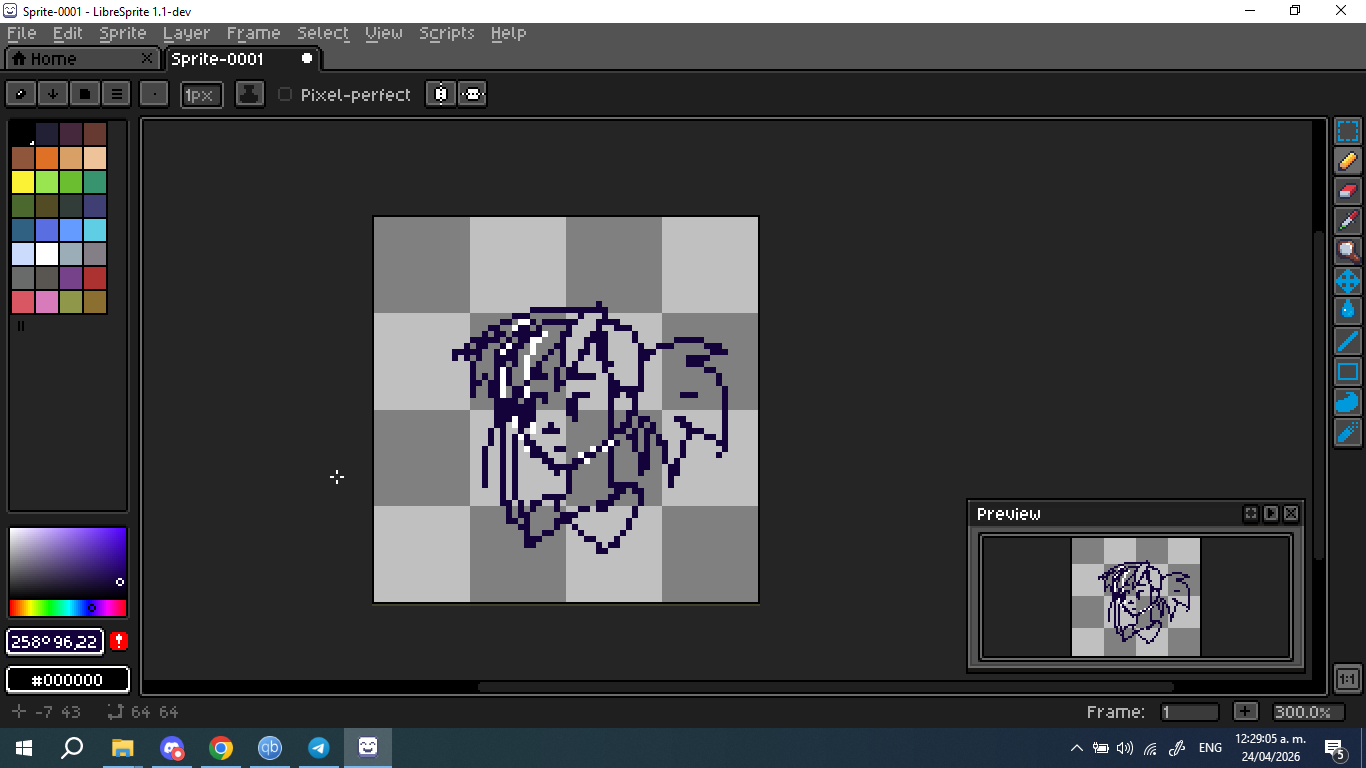Pick the black palette swatch

point(22,134)
